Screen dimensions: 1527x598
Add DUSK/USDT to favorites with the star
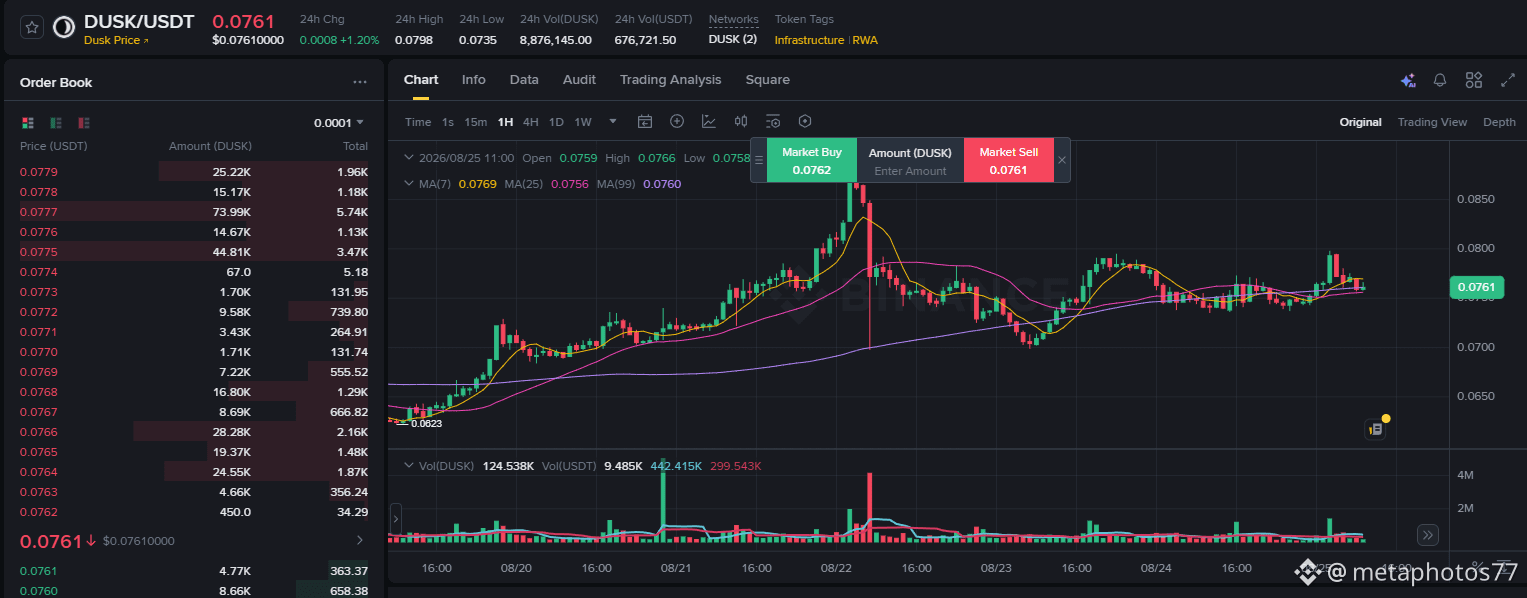[32, 28]
